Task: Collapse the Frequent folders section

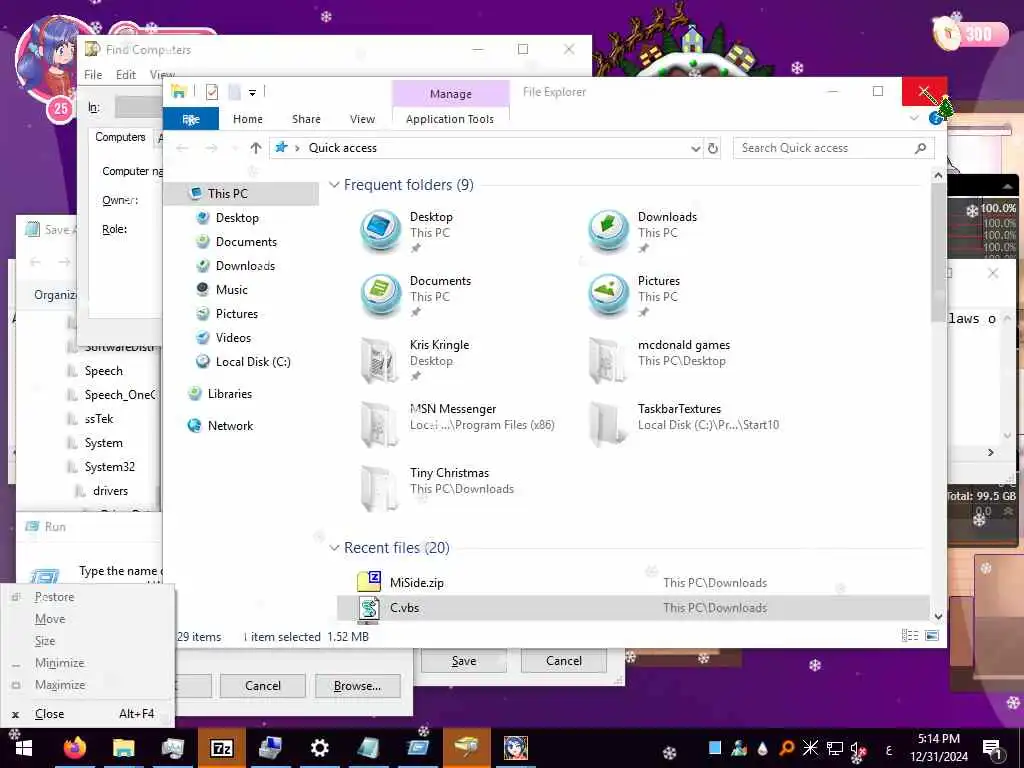Action: [334, 185]
